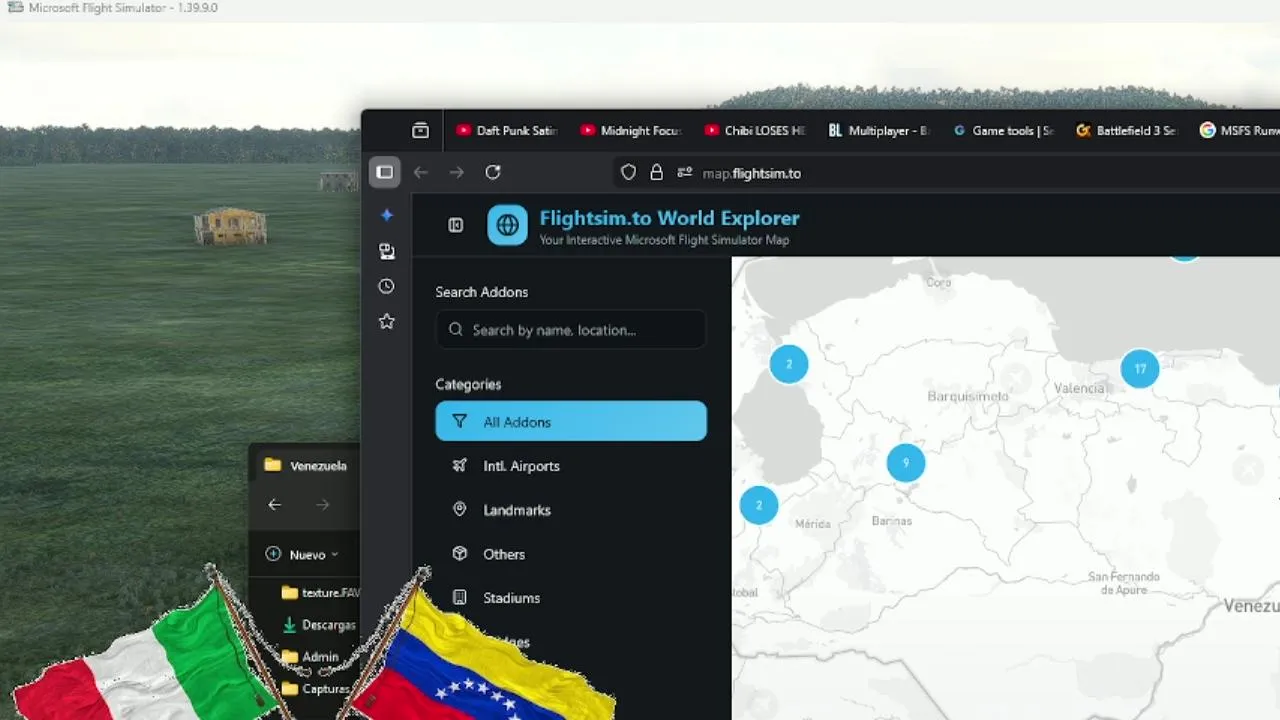Select the Landmarks category

(x=571, y=509)
